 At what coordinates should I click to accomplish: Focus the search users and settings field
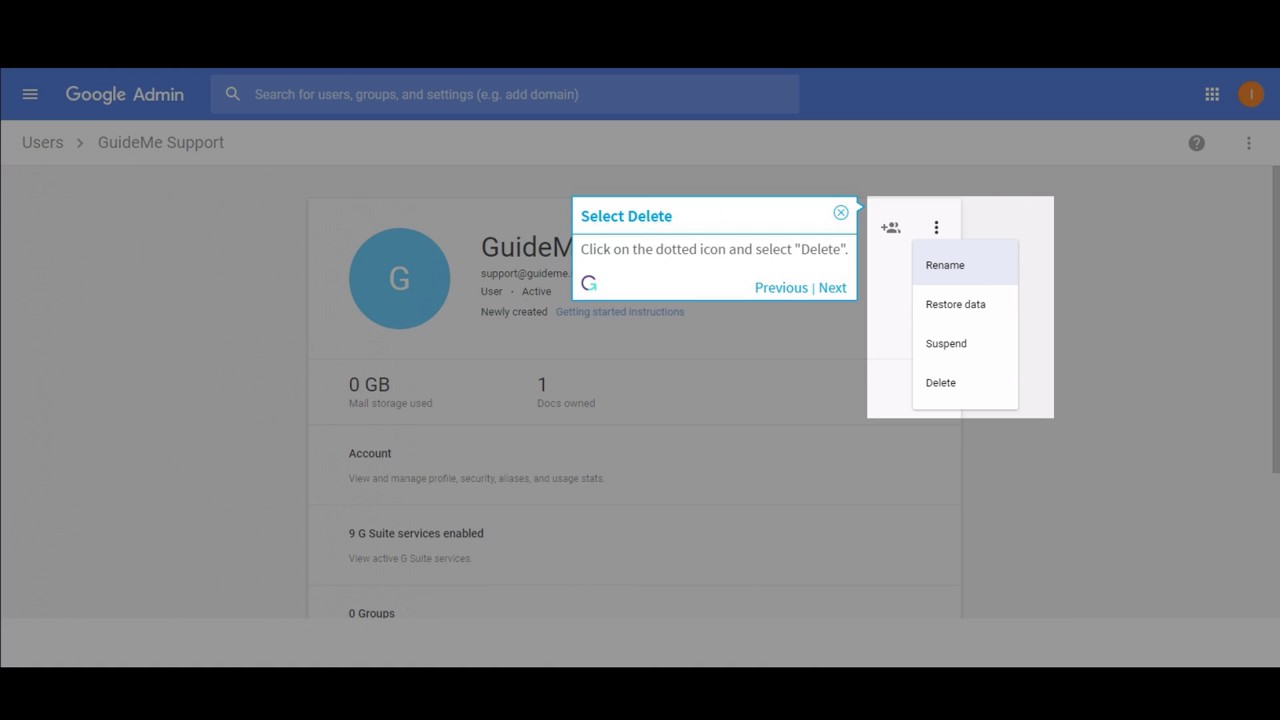(505, 94)
